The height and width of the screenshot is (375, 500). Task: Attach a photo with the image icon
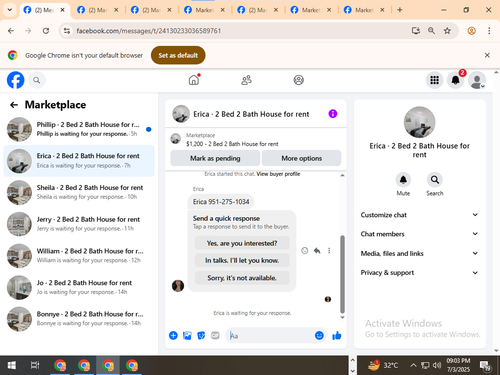pos(187,335)
